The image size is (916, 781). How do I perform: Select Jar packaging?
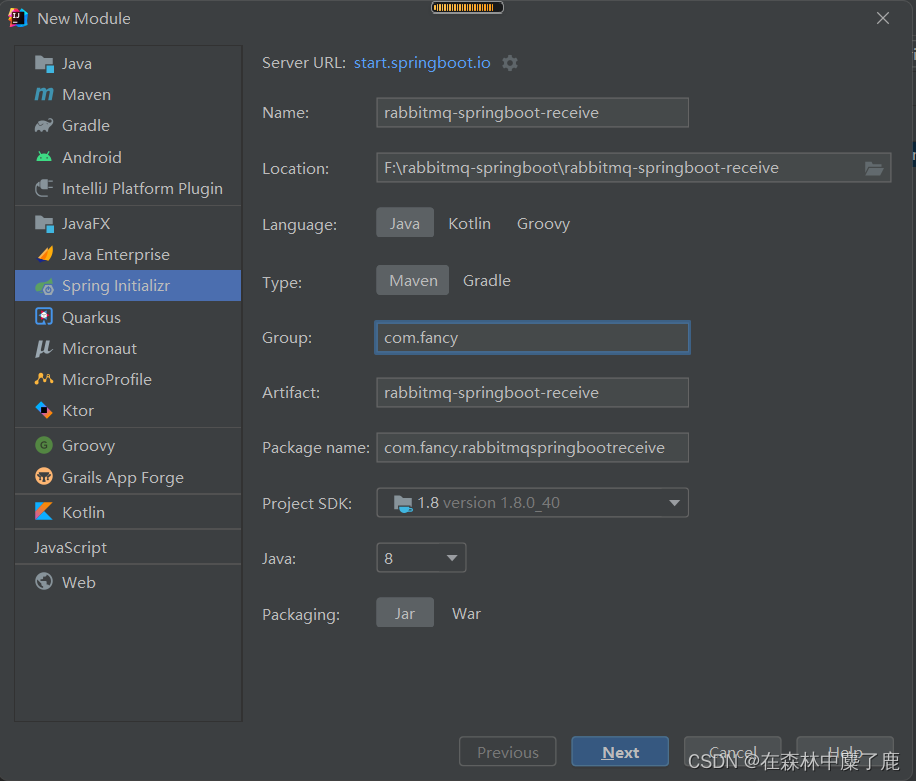(x=405, y=613)
